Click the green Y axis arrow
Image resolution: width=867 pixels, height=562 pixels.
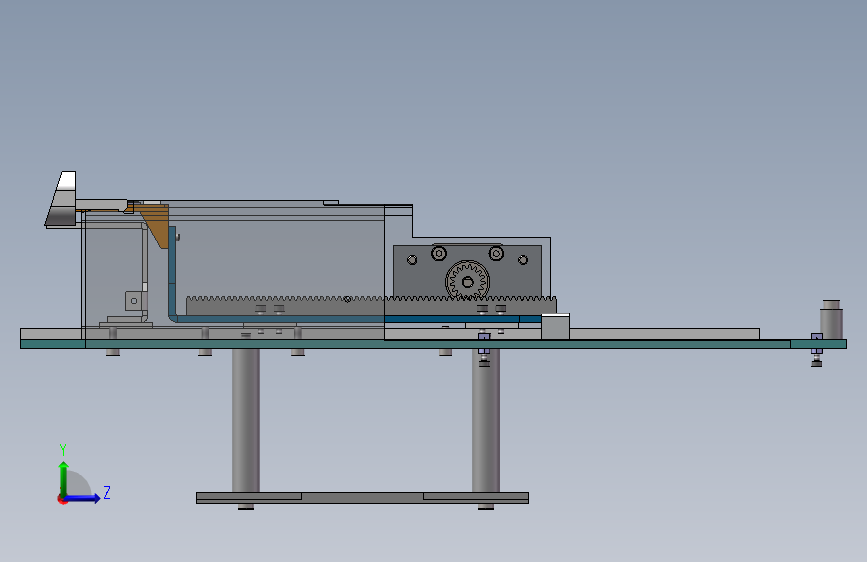[x=63, y=479]
